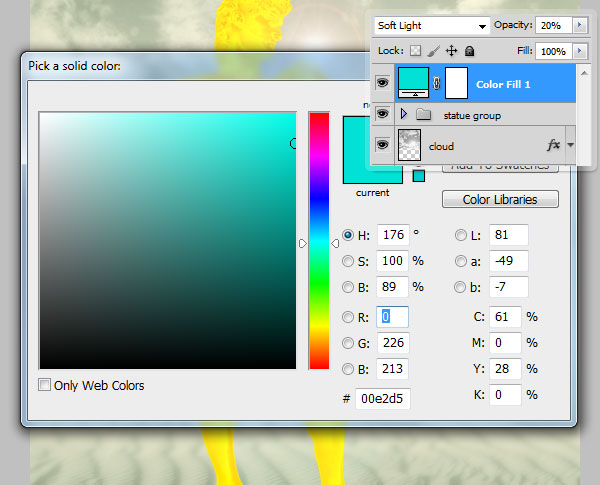This screenshot has height=485, width=600.
Task: Click the small web-safe color cube swatch
Action: 419,176
